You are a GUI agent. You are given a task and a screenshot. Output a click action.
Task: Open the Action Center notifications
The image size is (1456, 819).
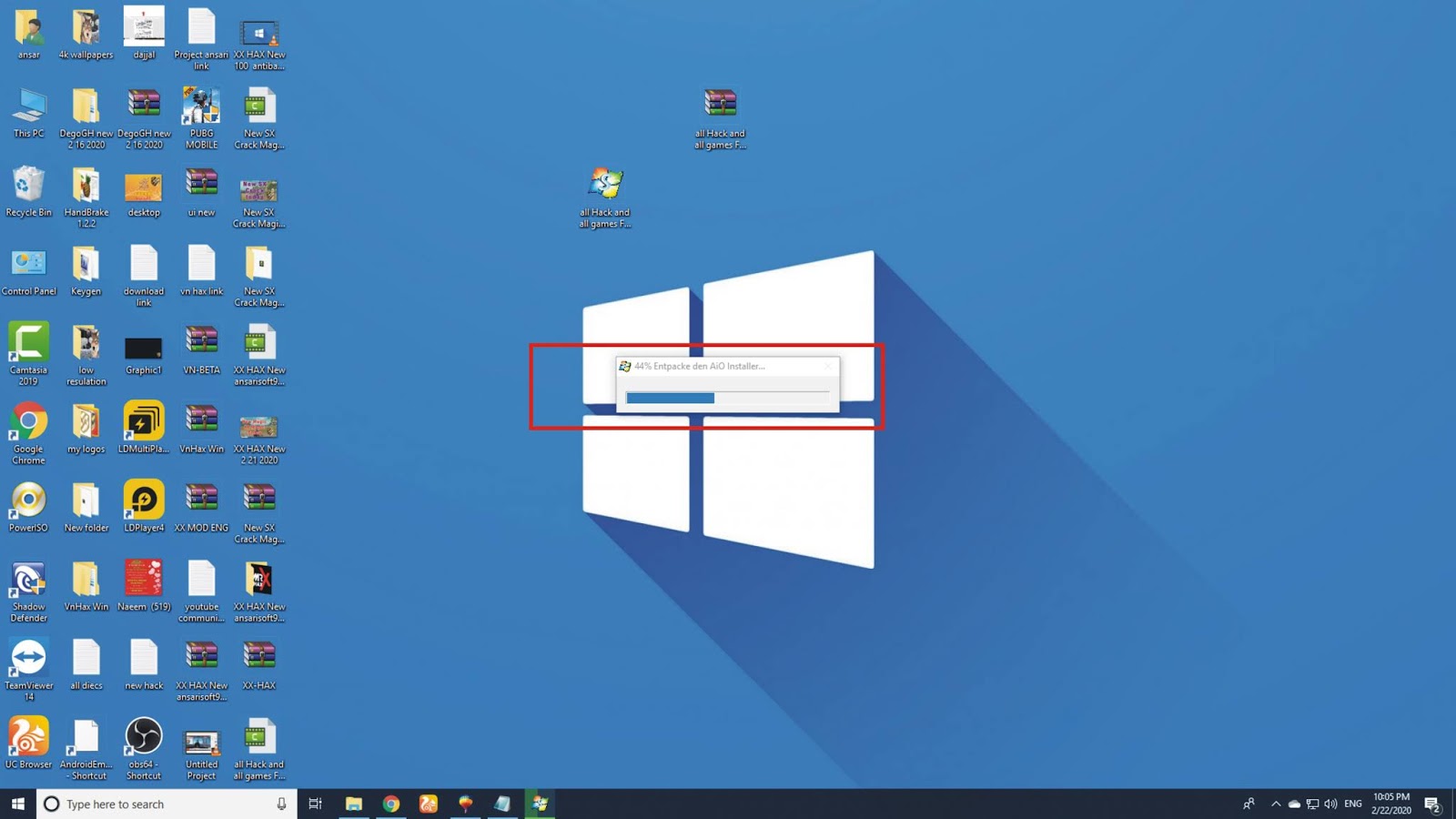tap(1432, 804)
